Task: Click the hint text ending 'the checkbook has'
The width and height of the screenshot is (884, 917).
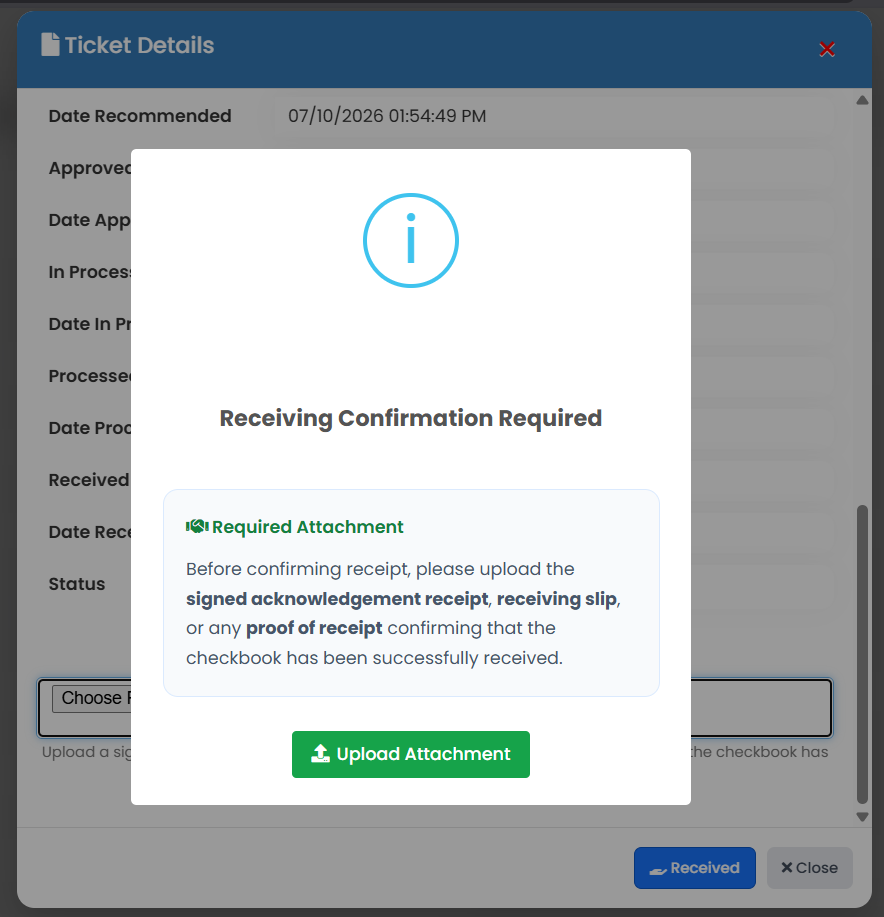Action: click(759, 752)
